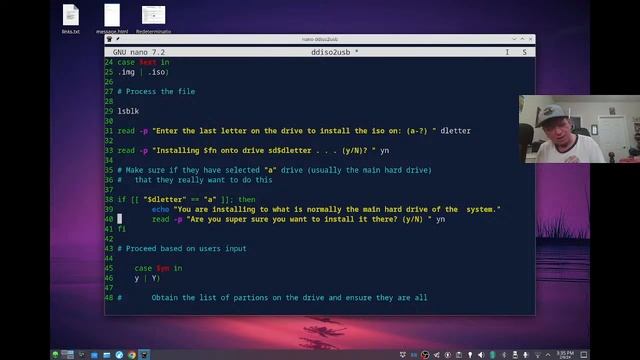Click 'that they really want to do this' comment
This screenshot has height=360, width=640.
point(204,180)
